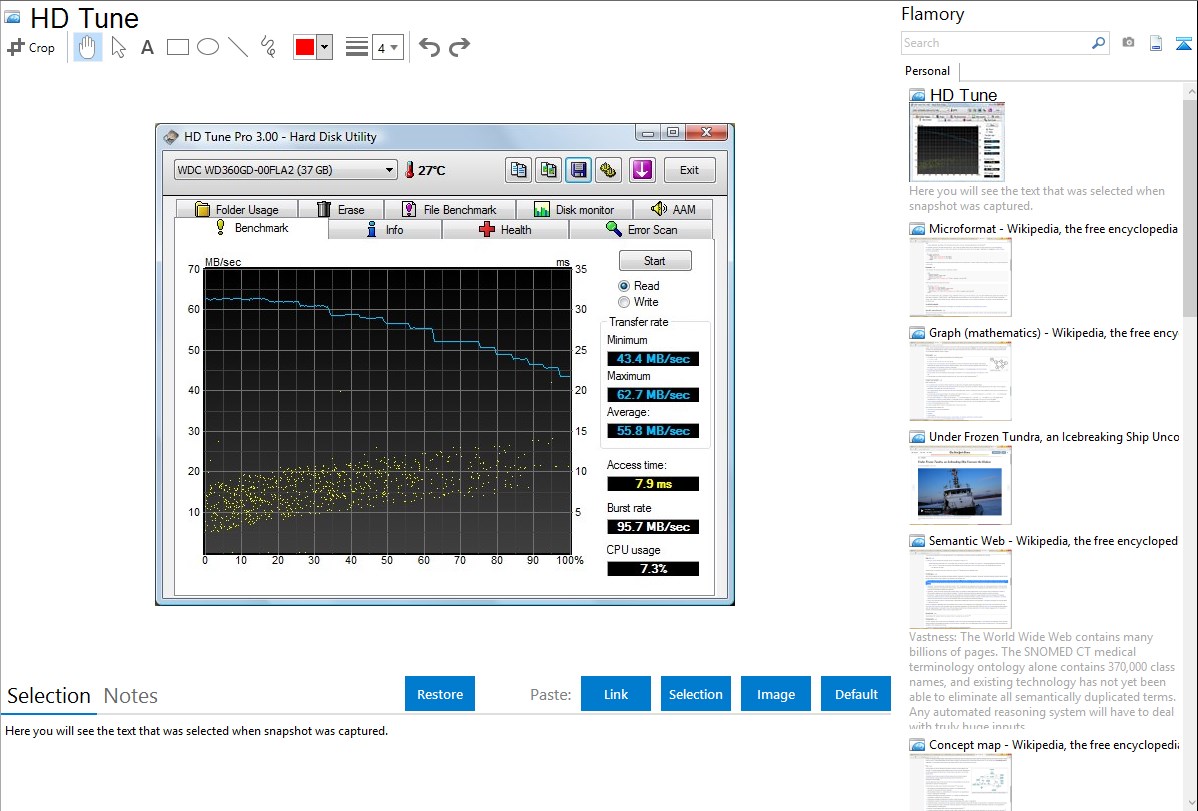
Task: Choose the text annotation tool
Action: click(x=147, y=47)
